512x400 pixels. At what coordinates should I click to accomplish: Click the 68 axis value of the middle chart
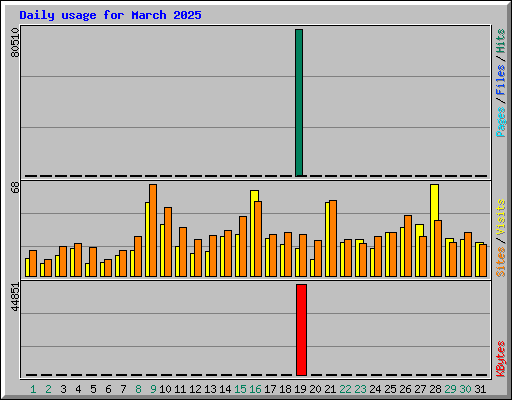coord(15,188)
